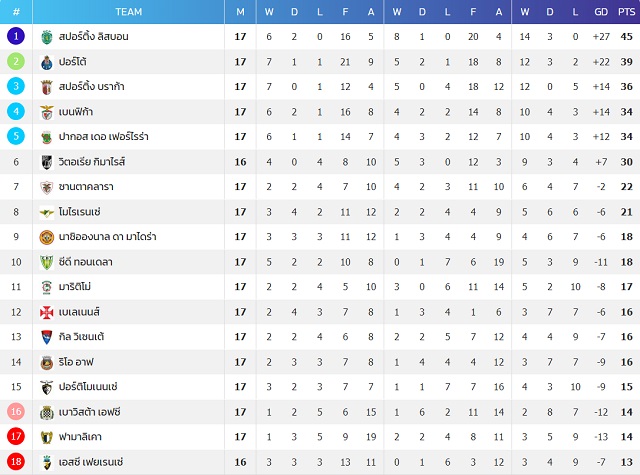This screenshot has width=640, height=475.
Task: Select the red rank 18 badge
Action: 16,462
